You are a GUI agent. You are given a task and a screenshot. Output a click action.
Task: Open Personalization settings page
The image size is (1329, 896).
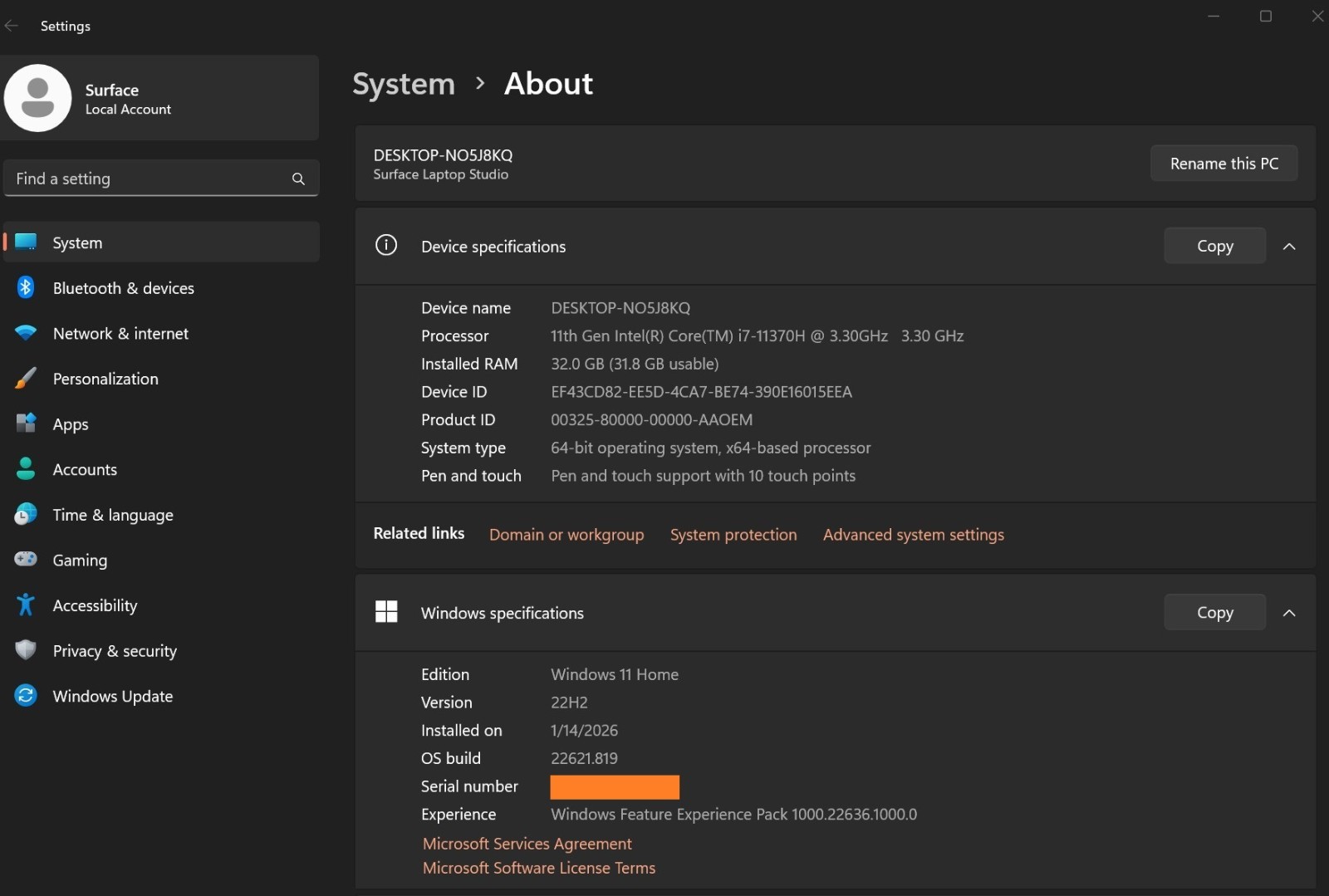pyautogui.click(x=161, y=379)
